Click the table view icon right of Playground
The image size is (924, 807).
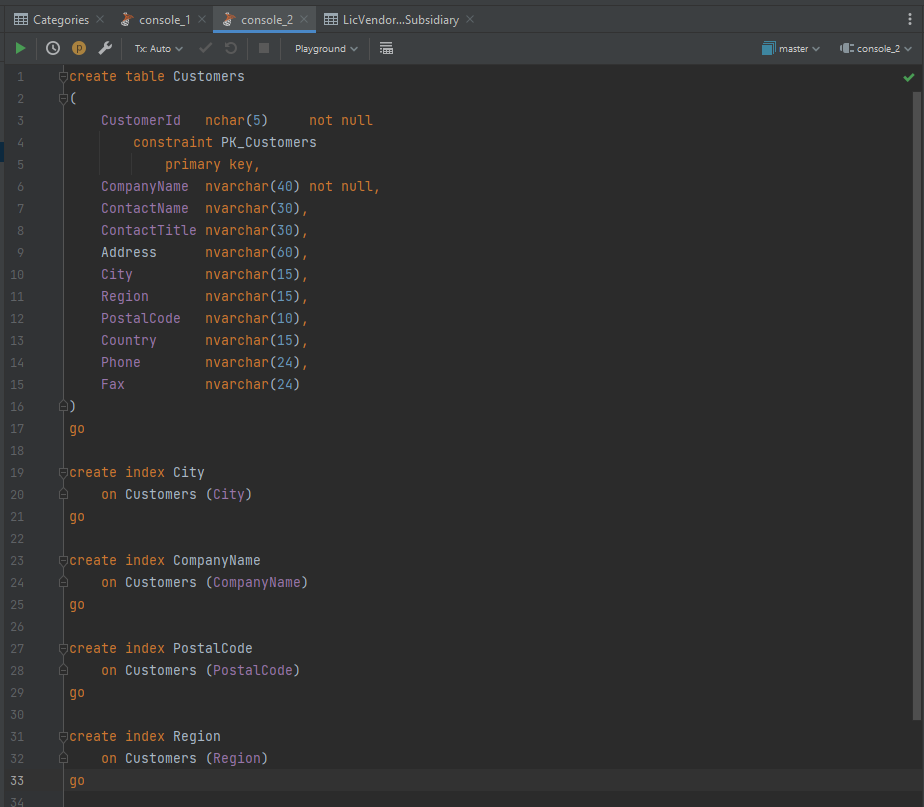(x=386, y=48)
